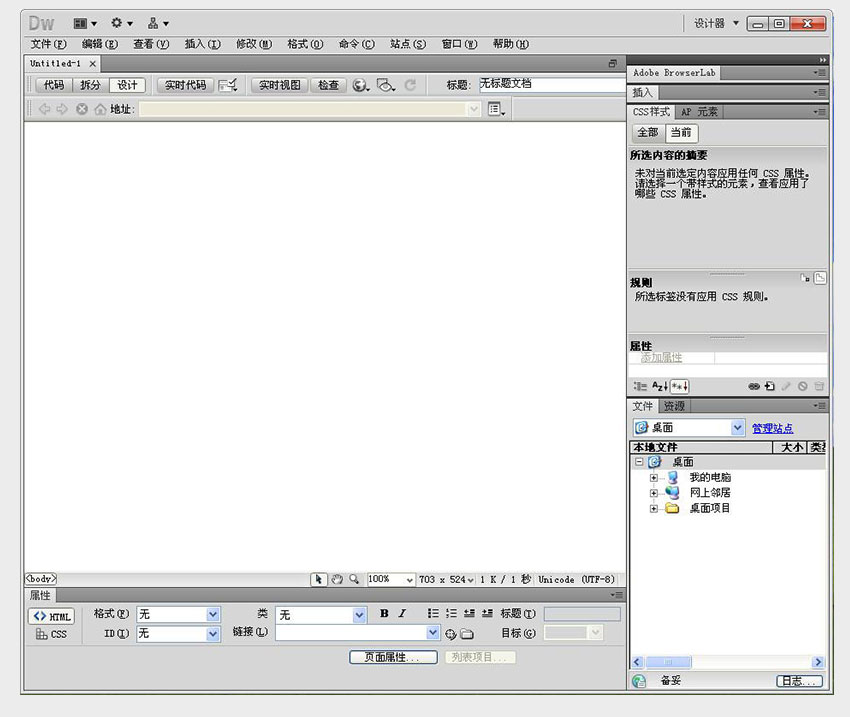Viewport: 850px width, 717px height.
Task: Click the 添加属性 link
Action: click(661, 358)
